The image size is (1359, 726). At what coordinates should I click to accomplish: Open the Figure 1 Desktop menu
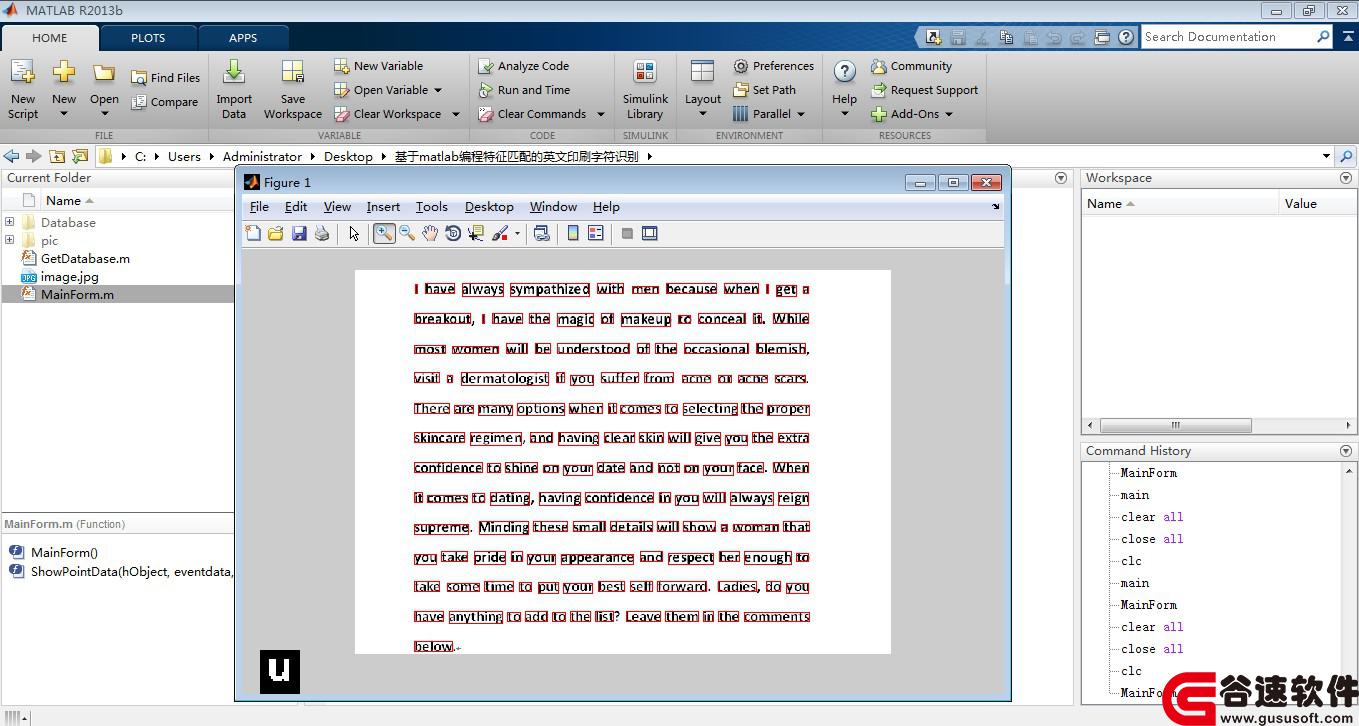tap(489, 207)
